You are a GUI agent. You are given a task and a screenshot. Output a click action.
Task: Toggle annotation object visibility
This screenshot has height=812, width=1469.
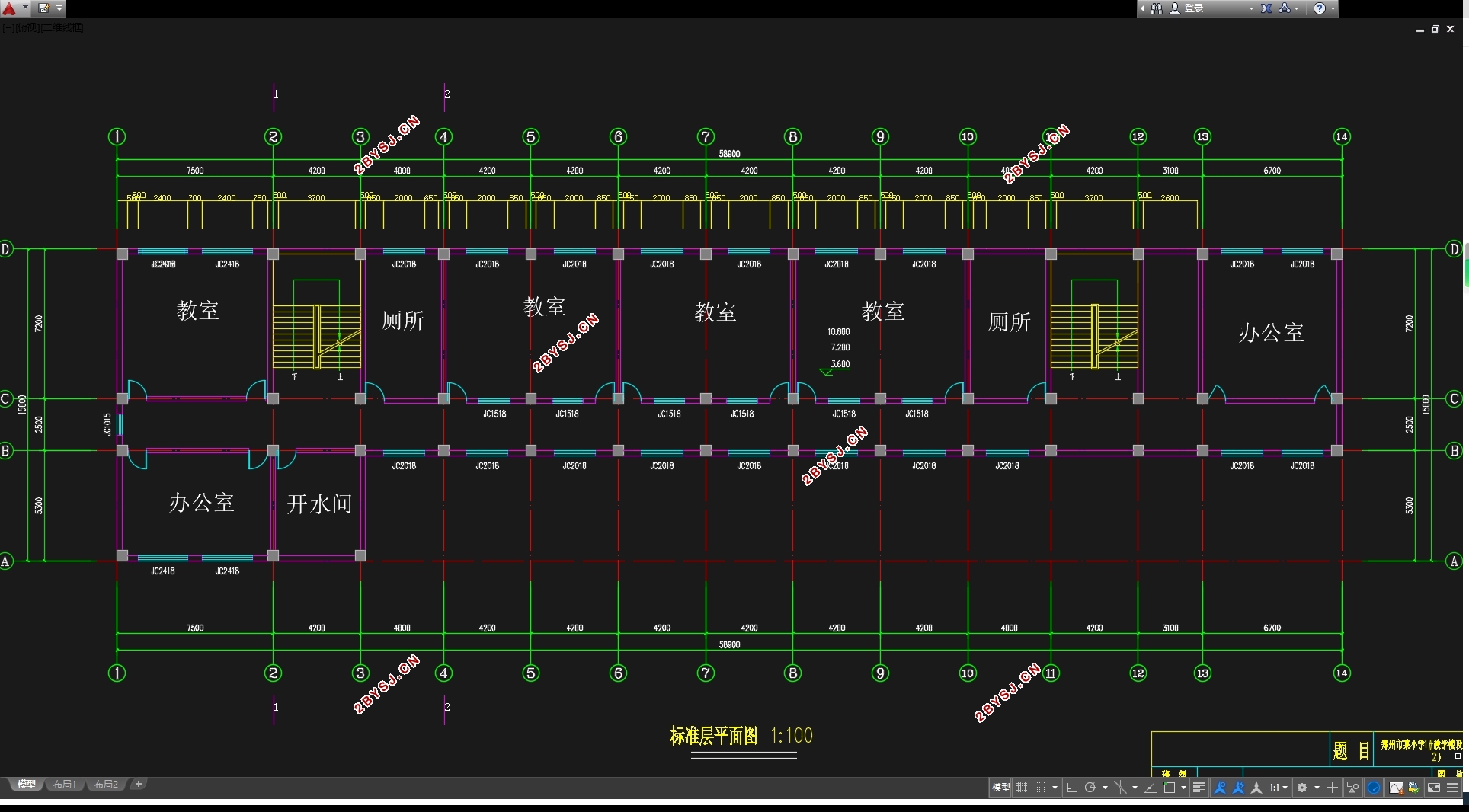click(x=1220, y=788)
